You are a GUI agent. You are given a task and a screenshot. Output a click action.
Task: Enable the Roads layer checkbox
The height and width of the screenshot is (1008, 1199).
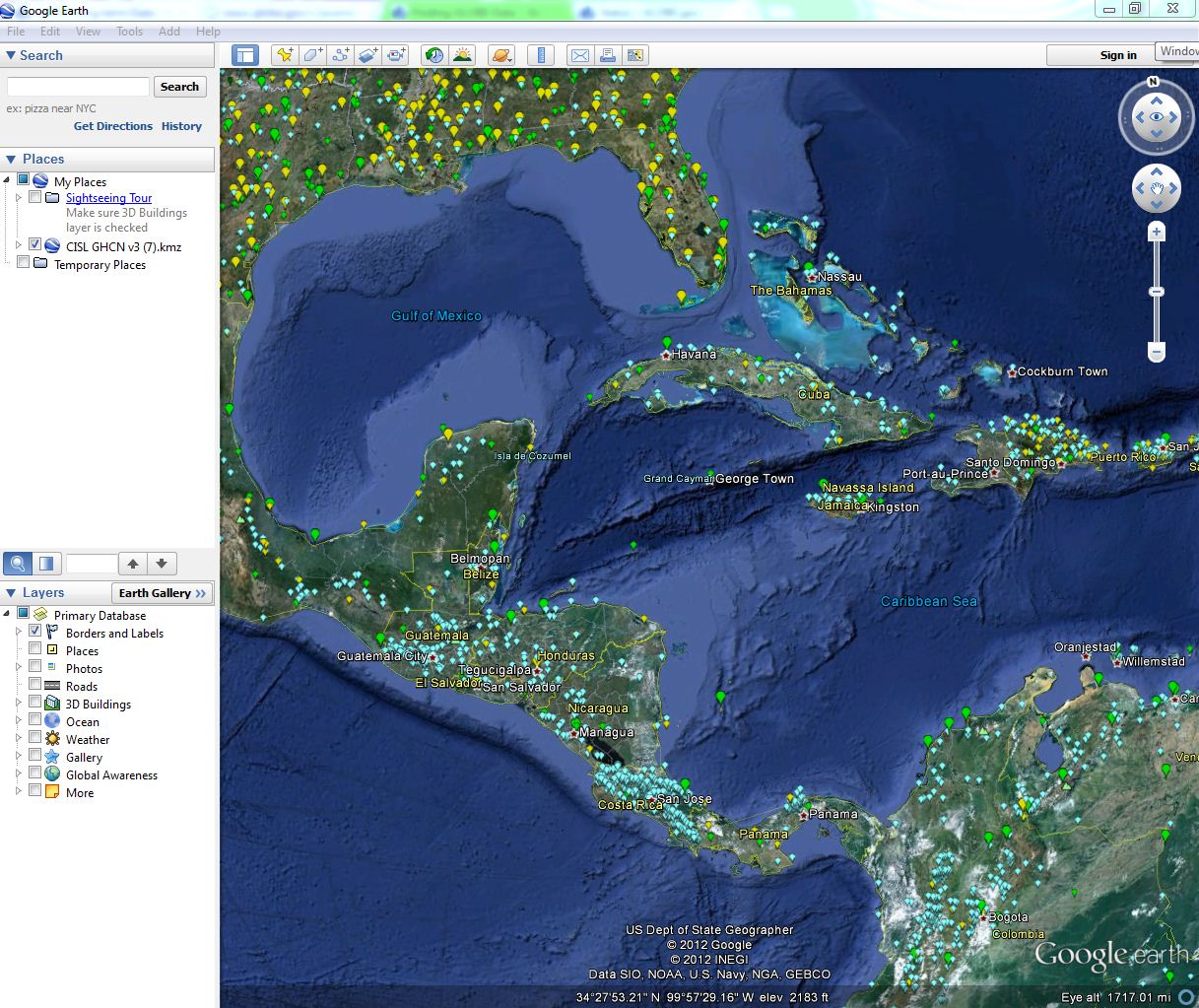pyautogui.click(x=35, y=684)
